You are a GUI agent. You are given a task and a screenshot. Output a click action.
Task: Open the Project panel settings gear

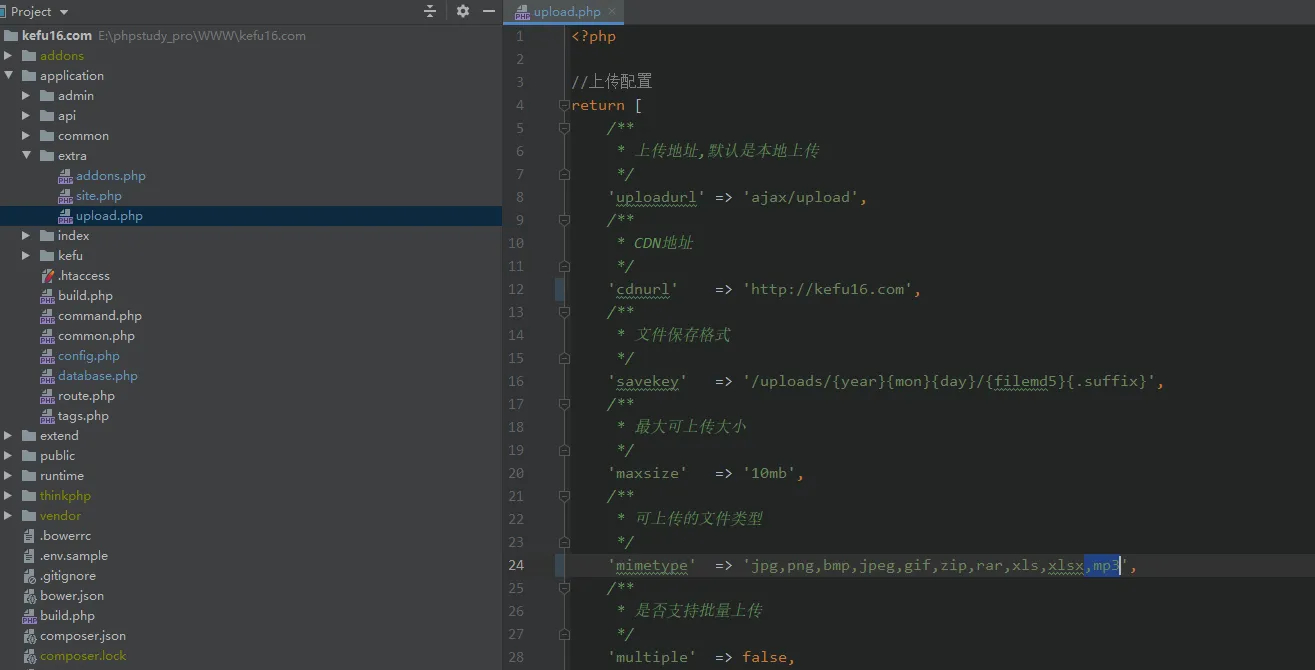pos(461,11)
